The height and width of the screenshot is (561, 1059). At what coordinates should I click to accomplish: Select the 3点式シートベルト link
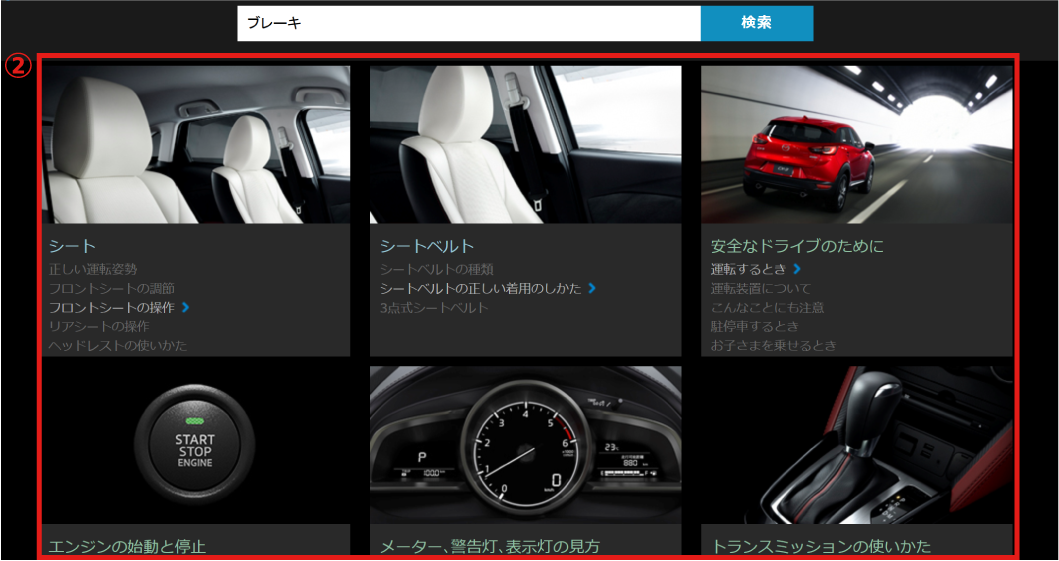pos(434,307)
